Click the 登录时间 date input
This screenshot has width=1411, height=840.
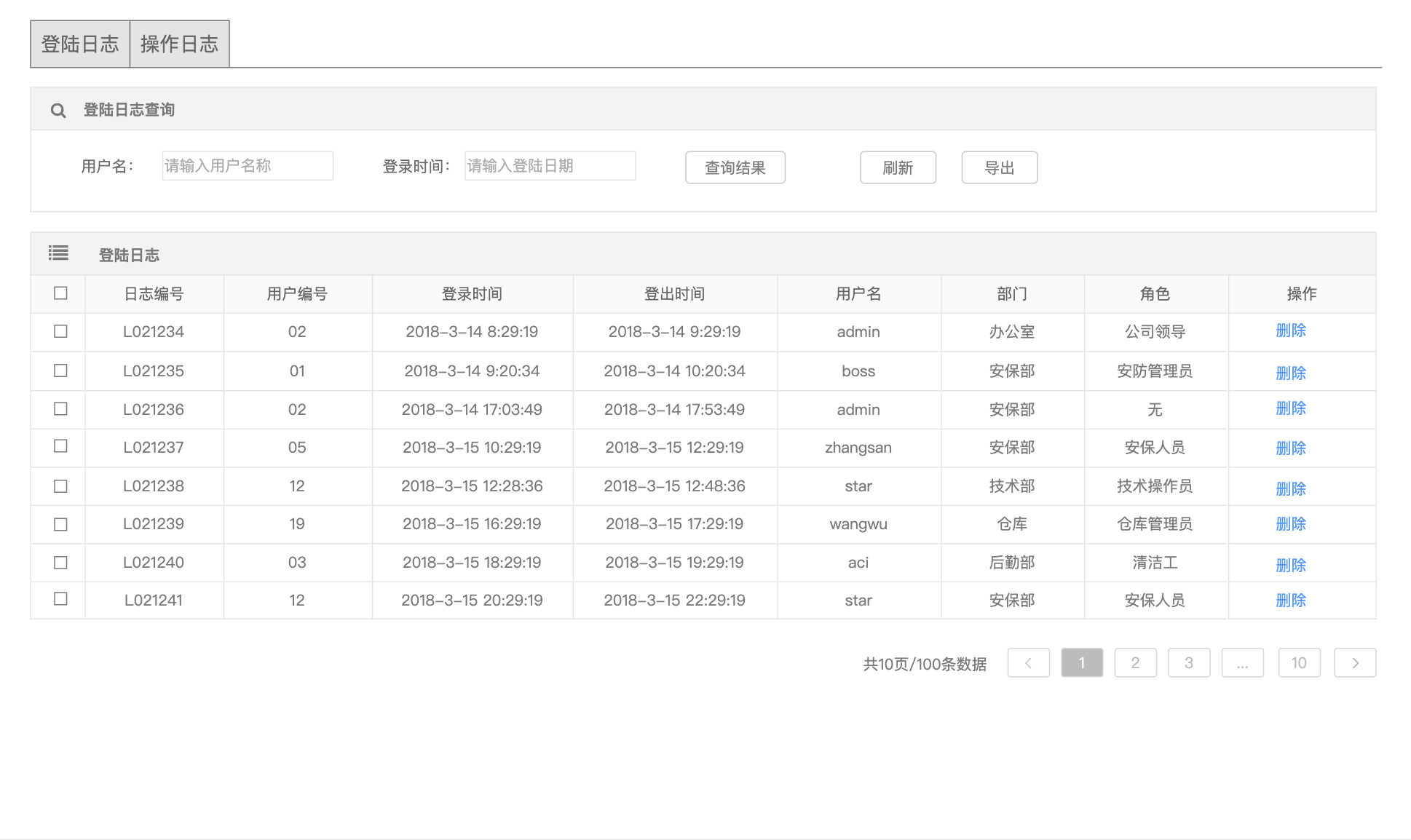coord(550,166)
